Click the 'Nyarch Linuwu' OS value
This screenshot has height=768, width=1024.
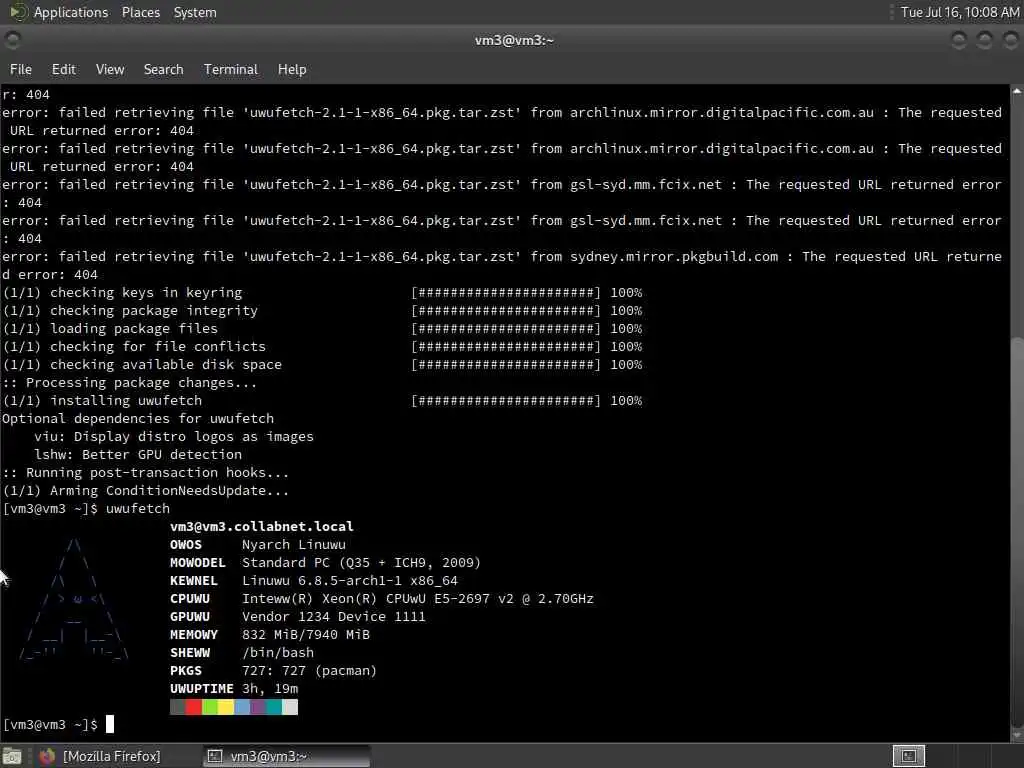coord(294,545)
